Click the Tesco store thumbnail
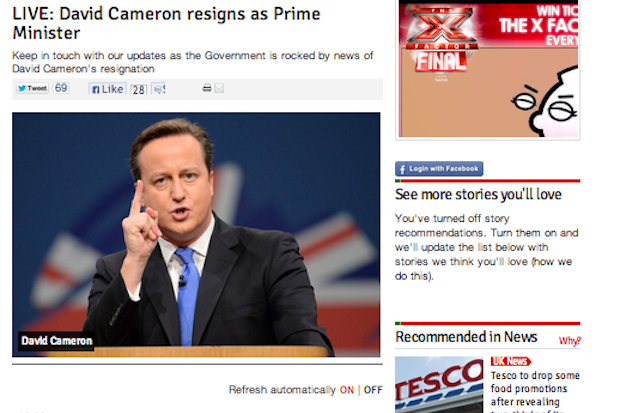This screenshot has height=413, width=620. pyautogui.click(x=439, y=385)
